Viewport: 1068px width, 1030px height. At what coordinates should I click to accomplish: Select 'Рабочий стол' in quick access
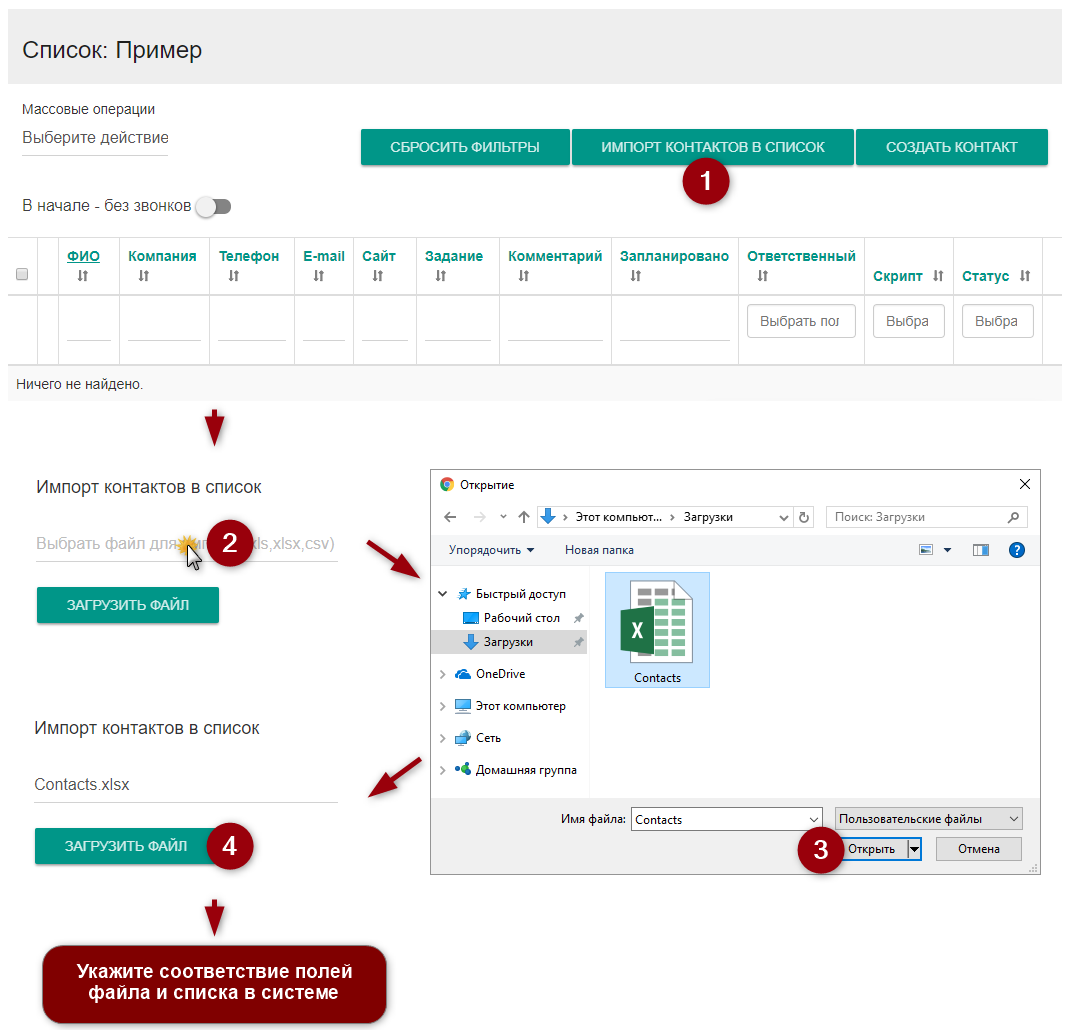(521, 618)
